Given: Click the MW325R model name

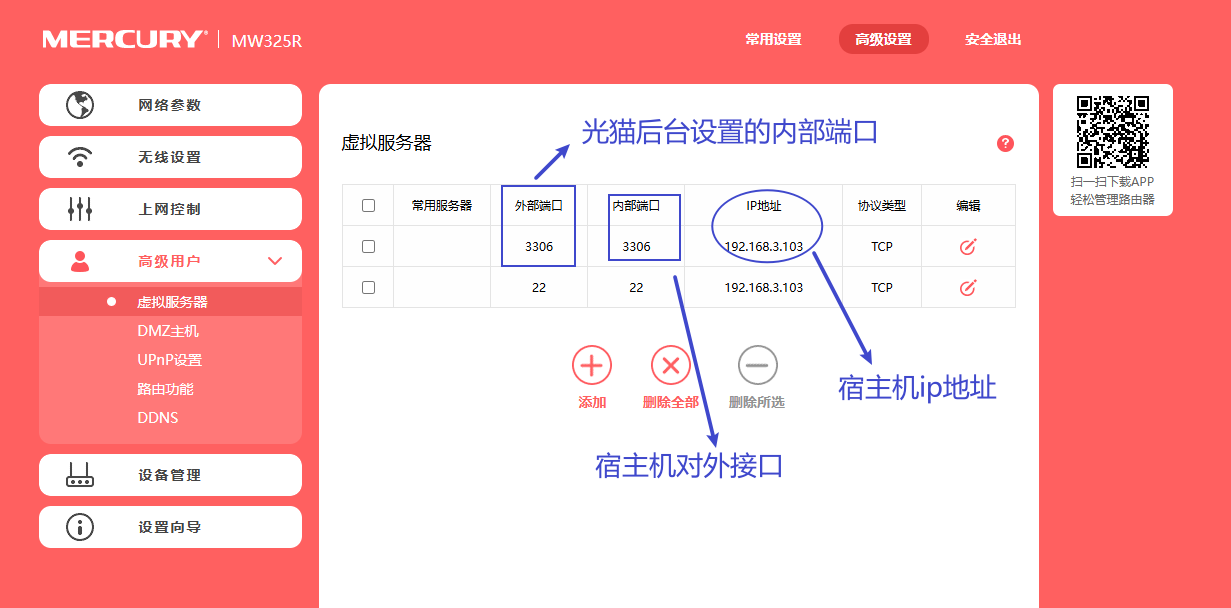Looking at the screenshot, I should point(267,41).
